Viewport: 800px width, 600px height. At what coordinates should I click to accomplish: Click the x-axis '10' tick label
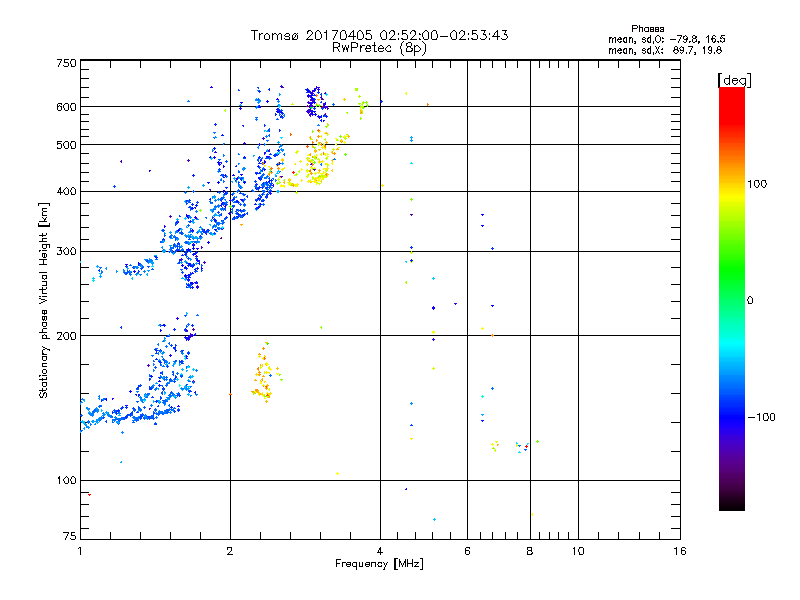(578, 551)
